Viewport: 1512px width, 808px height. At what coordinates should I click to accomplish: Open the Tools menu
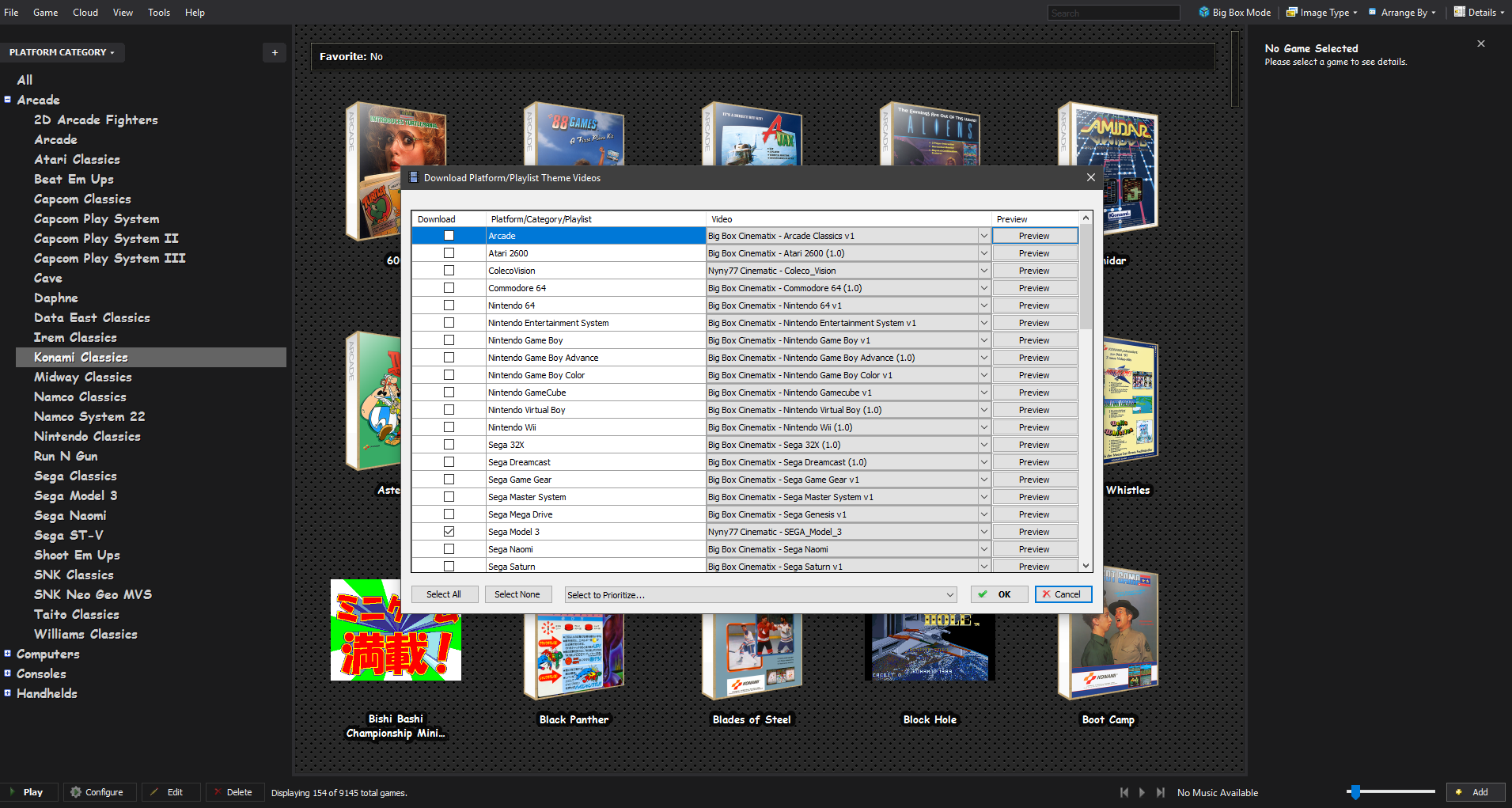click(159, 13)
